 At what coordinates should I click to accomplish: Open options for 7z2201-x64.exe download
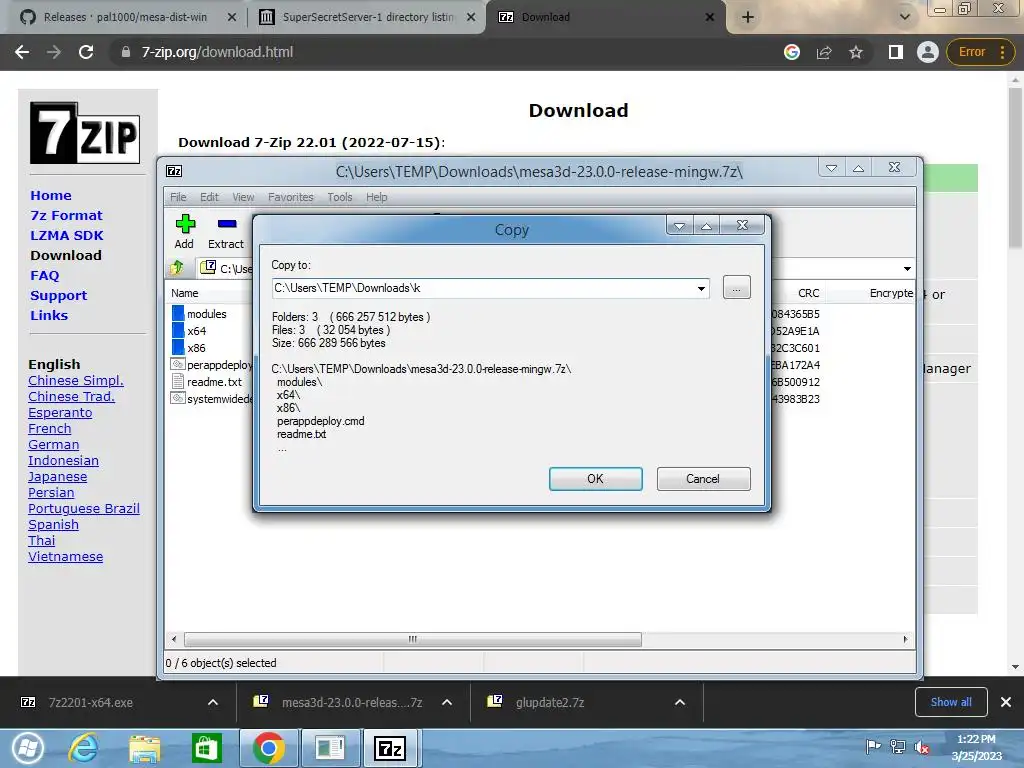point(213,702)
